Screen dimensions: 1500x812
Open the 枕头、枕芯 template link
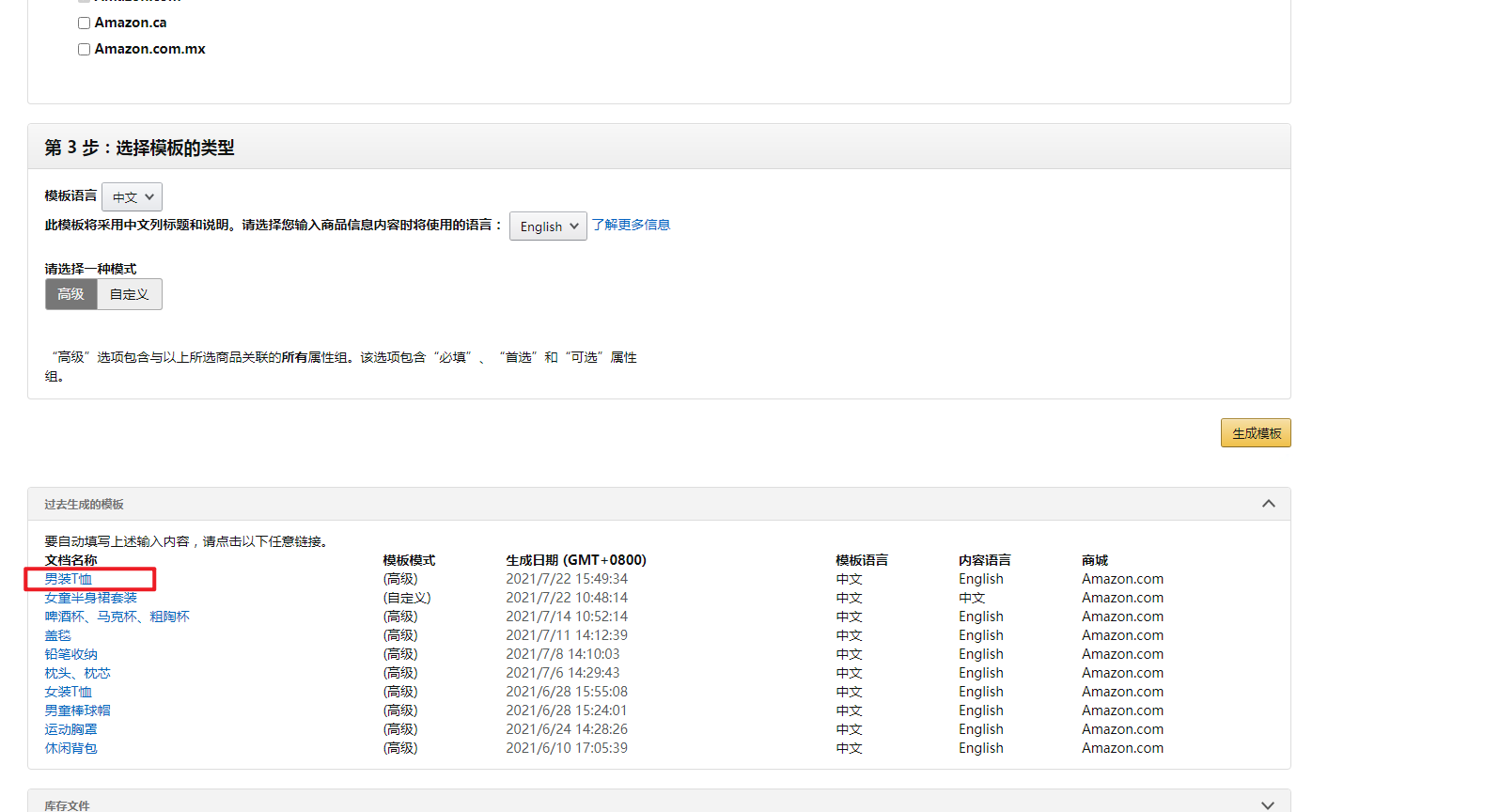(78, 673)
